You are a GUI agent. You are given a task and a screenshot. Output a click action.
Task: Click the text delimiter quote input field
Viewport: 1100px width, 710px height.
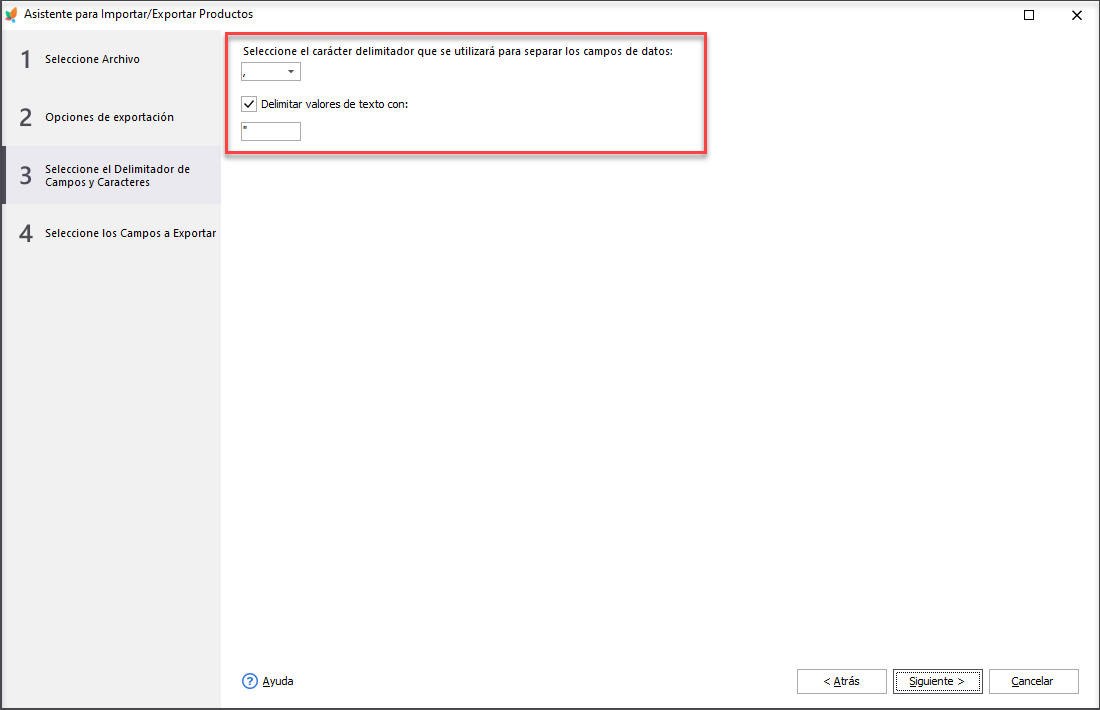tap(271, 131)
